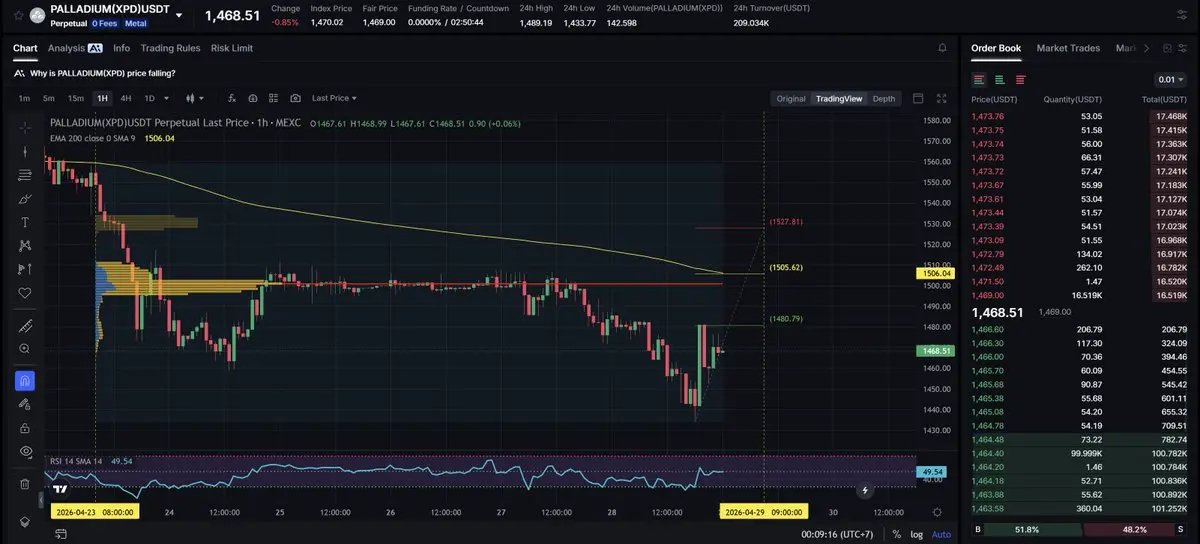Switch to 5m timeframe
The image size is (1200, 544).
[48, 98]
